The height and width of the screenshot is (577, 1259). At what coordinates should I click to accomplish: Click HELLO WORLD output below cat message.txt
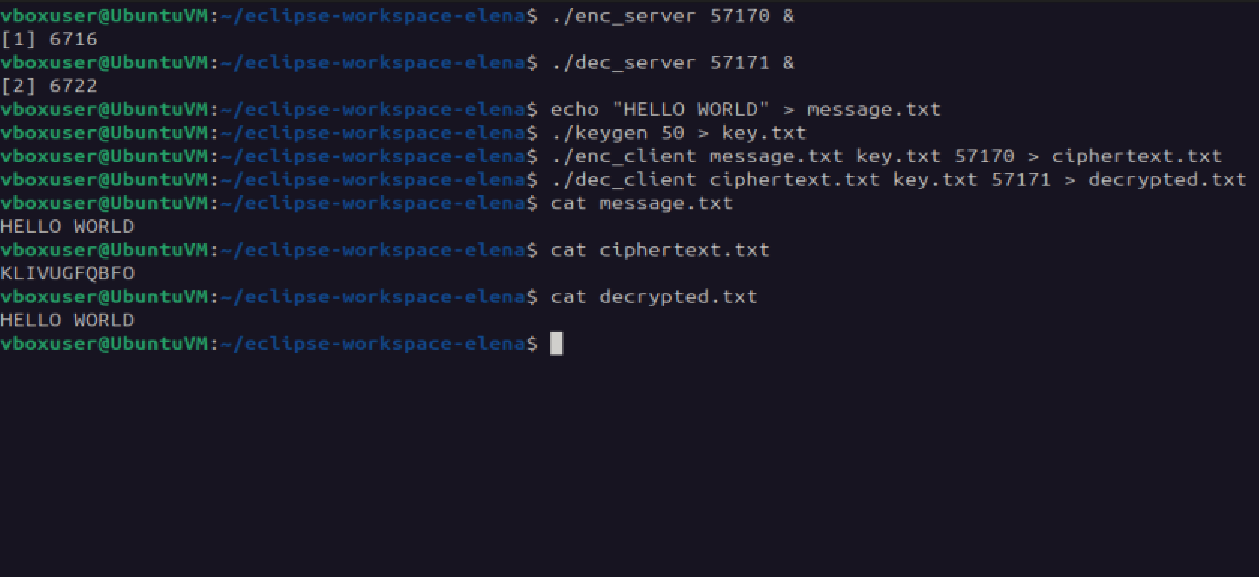click(67, 226)
